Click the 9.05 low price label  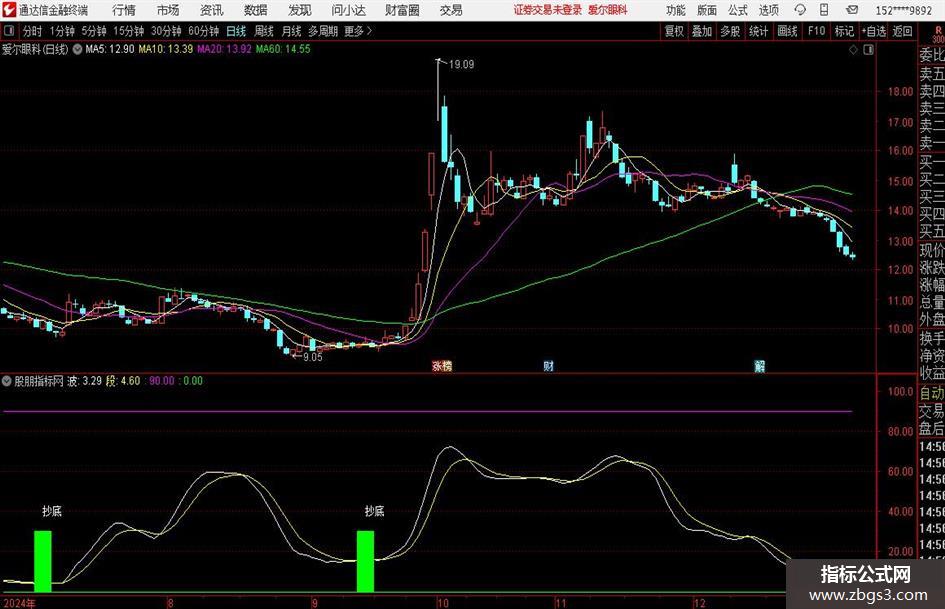(312, 357)
